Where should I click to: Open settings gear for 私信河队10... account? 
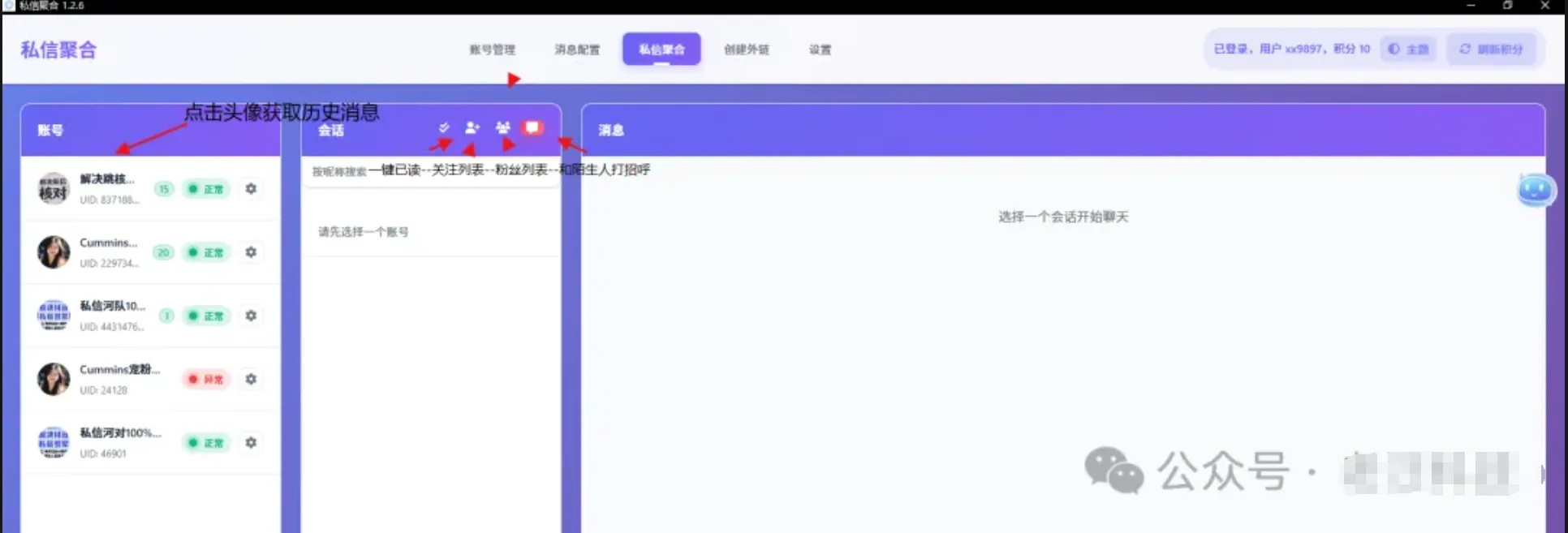251,316
